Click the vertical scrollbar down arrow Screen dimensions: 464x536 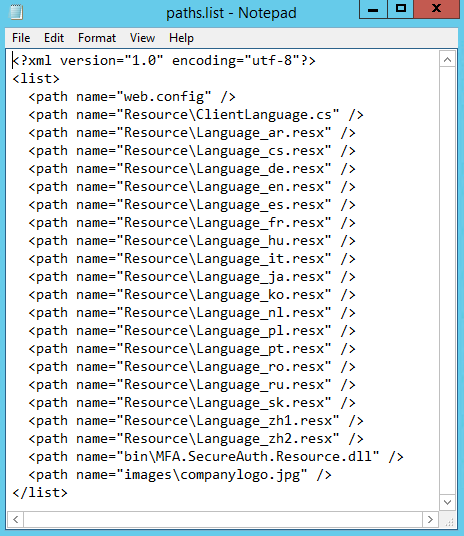tap(447, 502)
